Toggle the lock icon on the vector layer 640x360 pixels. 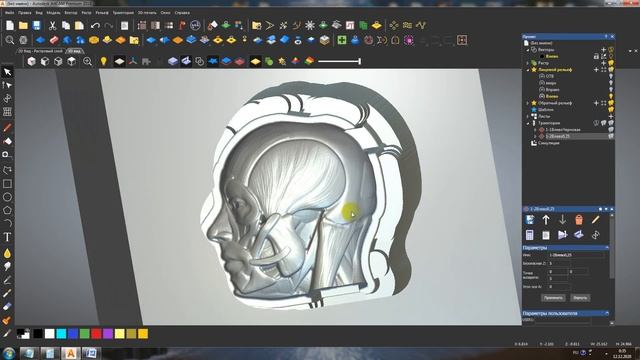[x=596, y=56]
